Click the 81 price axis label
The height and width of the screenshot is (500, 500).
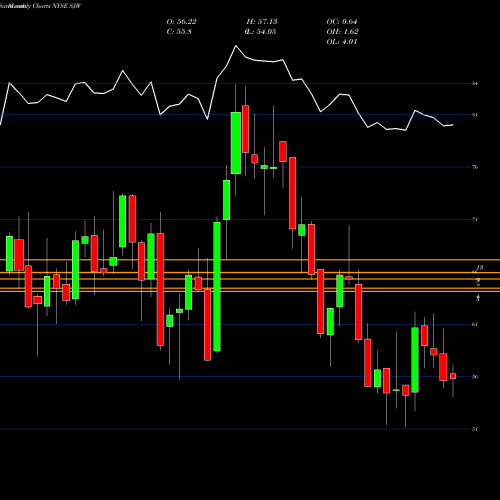475,115
